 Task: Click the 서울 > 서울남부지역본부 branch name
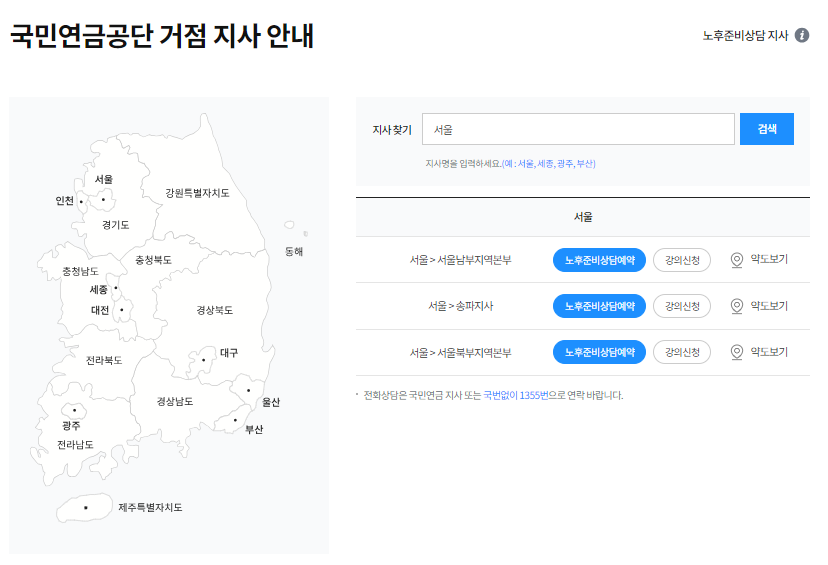(460, 260)
